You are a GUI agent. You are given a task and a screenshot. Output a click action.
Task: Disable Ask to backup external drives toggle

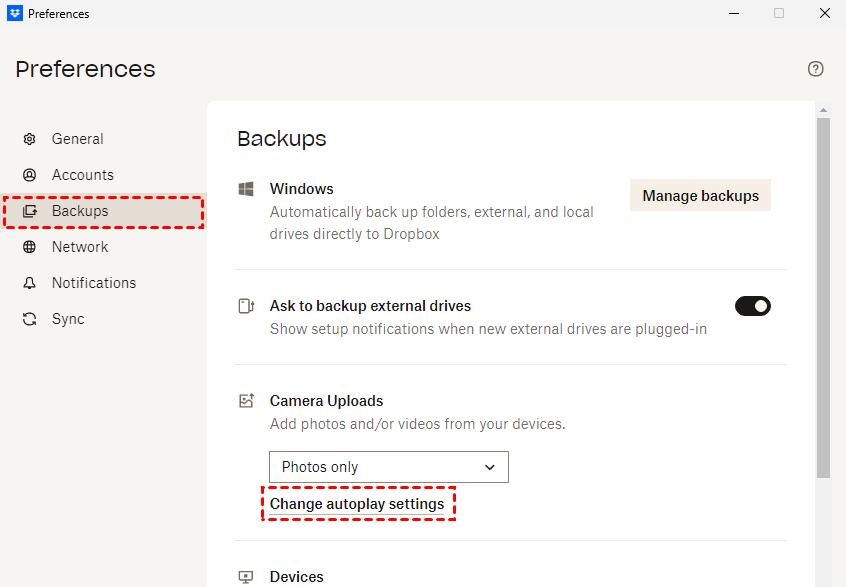pos(753,306)
